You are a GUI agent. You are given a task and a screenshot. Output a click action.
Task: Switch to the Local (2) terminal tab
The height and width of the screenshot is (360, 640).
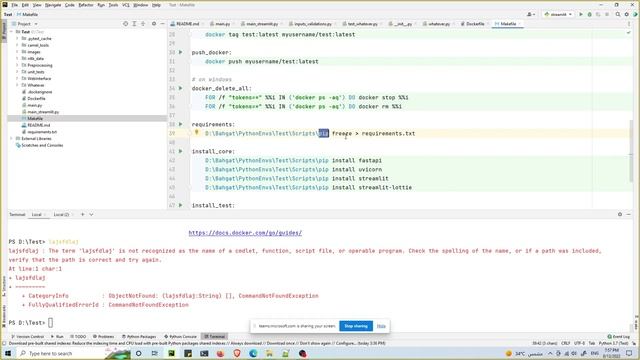[62, 214]
